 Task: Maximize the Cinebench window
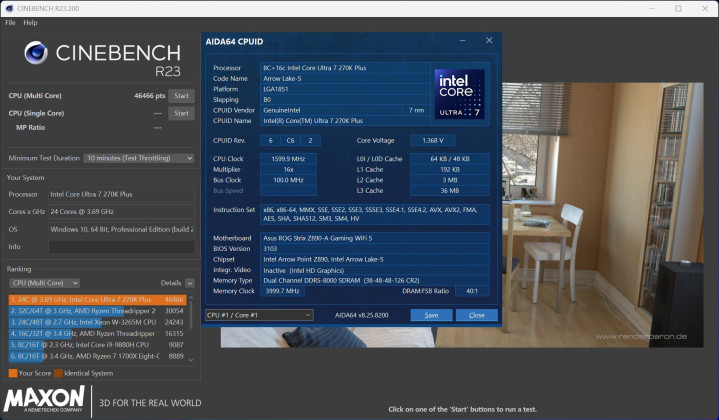tap(677, 8)
